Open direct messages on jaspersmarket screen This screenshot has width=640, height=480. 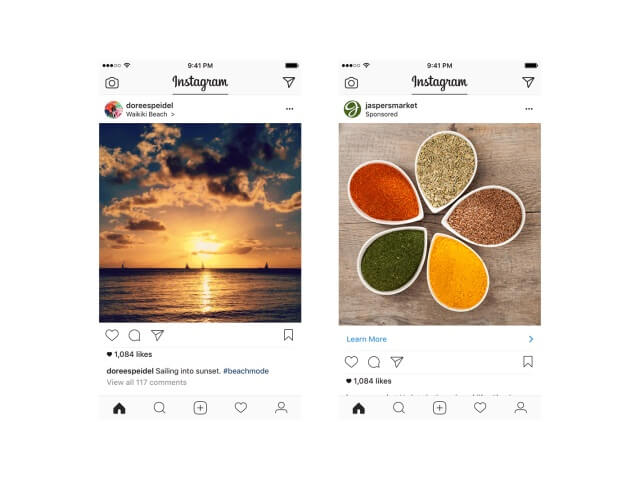coord(528,82)
